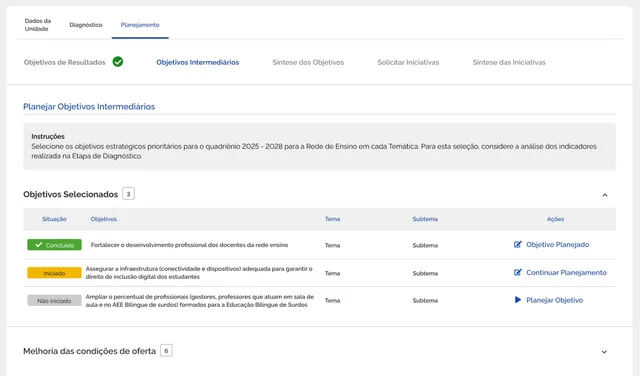Click the Subtema column header
The height and width of the screenshot is (376, 640).
425,219
